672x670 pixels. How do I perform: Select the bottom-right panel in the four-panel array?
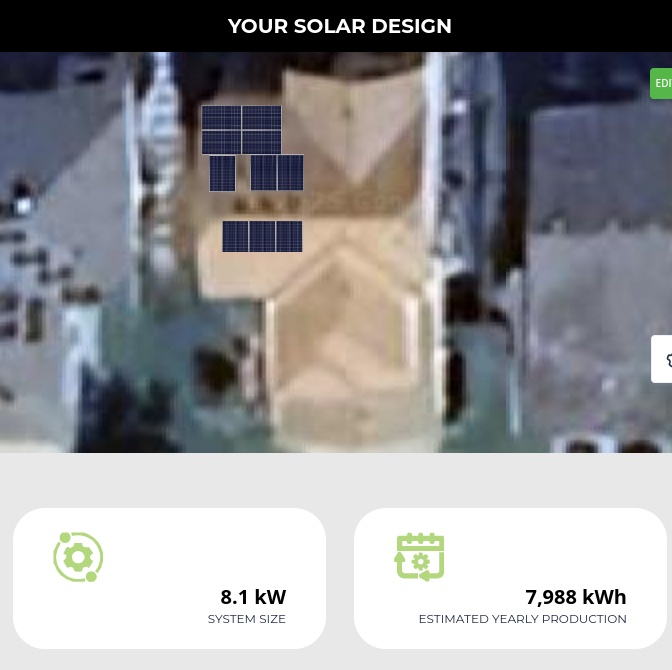pyautogui.click(x=261, y=142)
